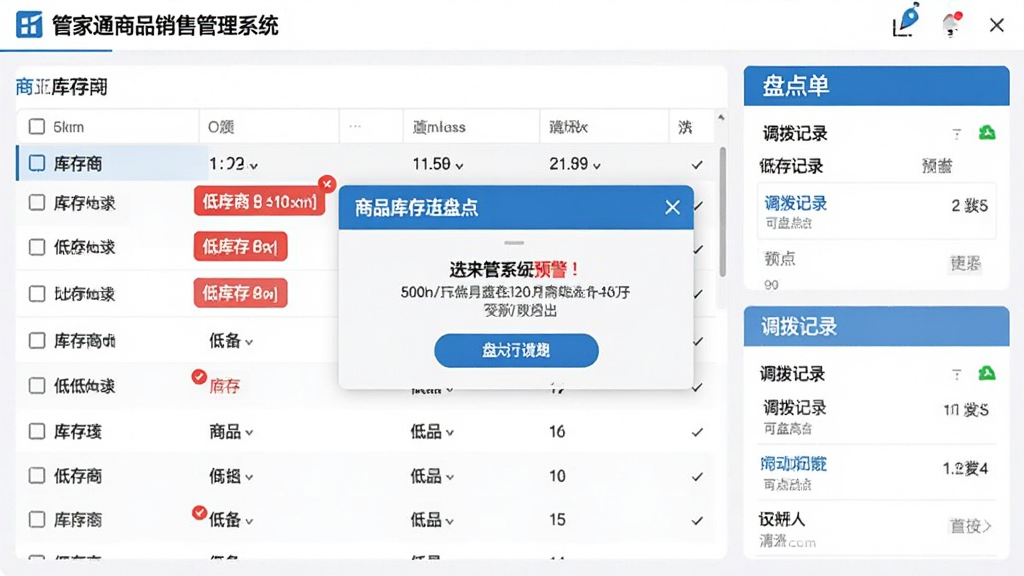Open the pen edit icon in title bar
Image resolution: width=1024 pixels, height=576 pixels.
(x=905, y=21)
